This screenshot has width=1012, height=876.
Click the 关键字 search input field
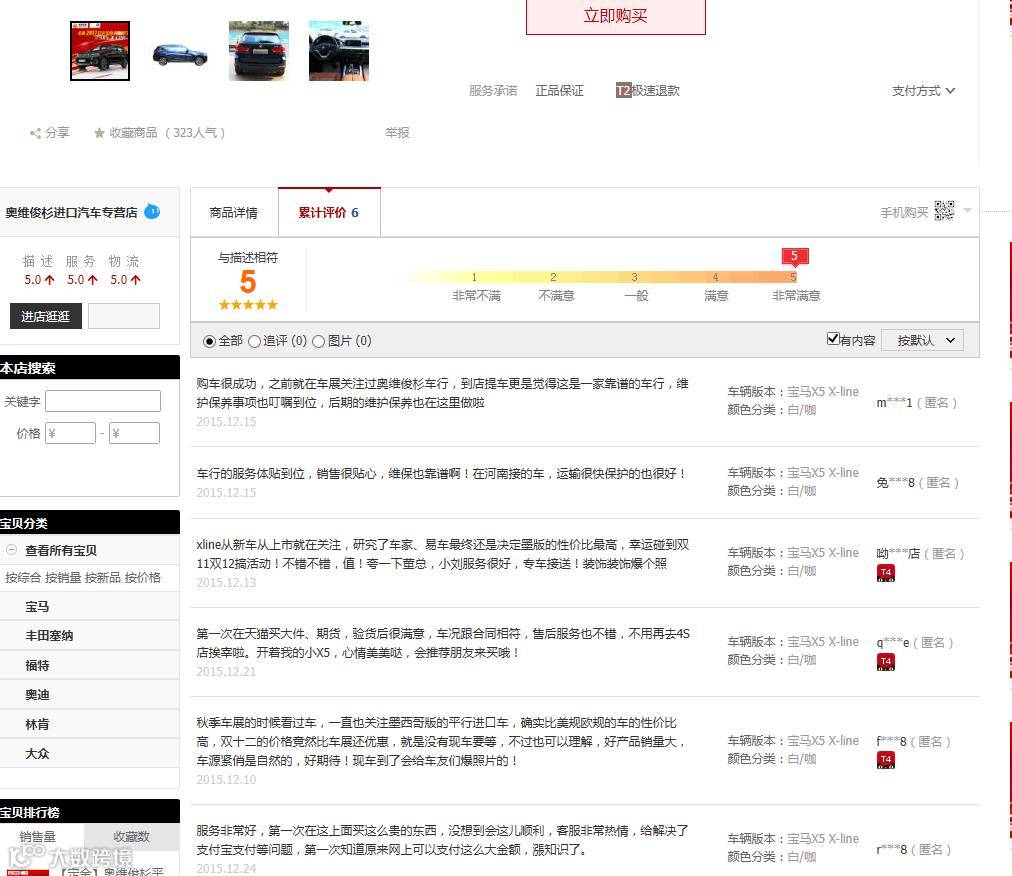[x=103, y=401]
